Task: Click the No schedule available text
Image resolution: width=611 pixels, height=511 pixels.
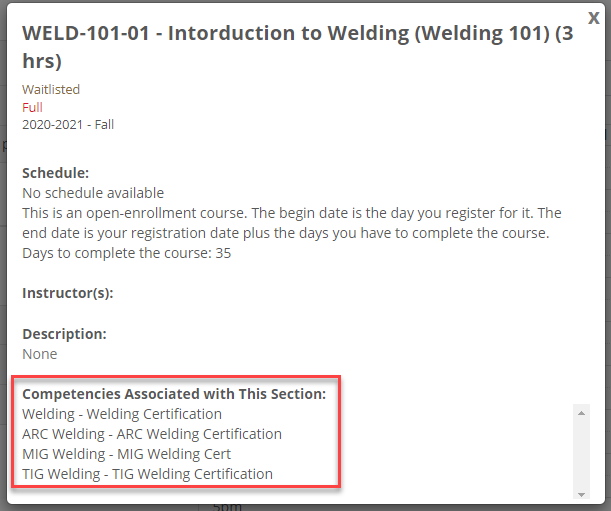Action: click(93, 192)
